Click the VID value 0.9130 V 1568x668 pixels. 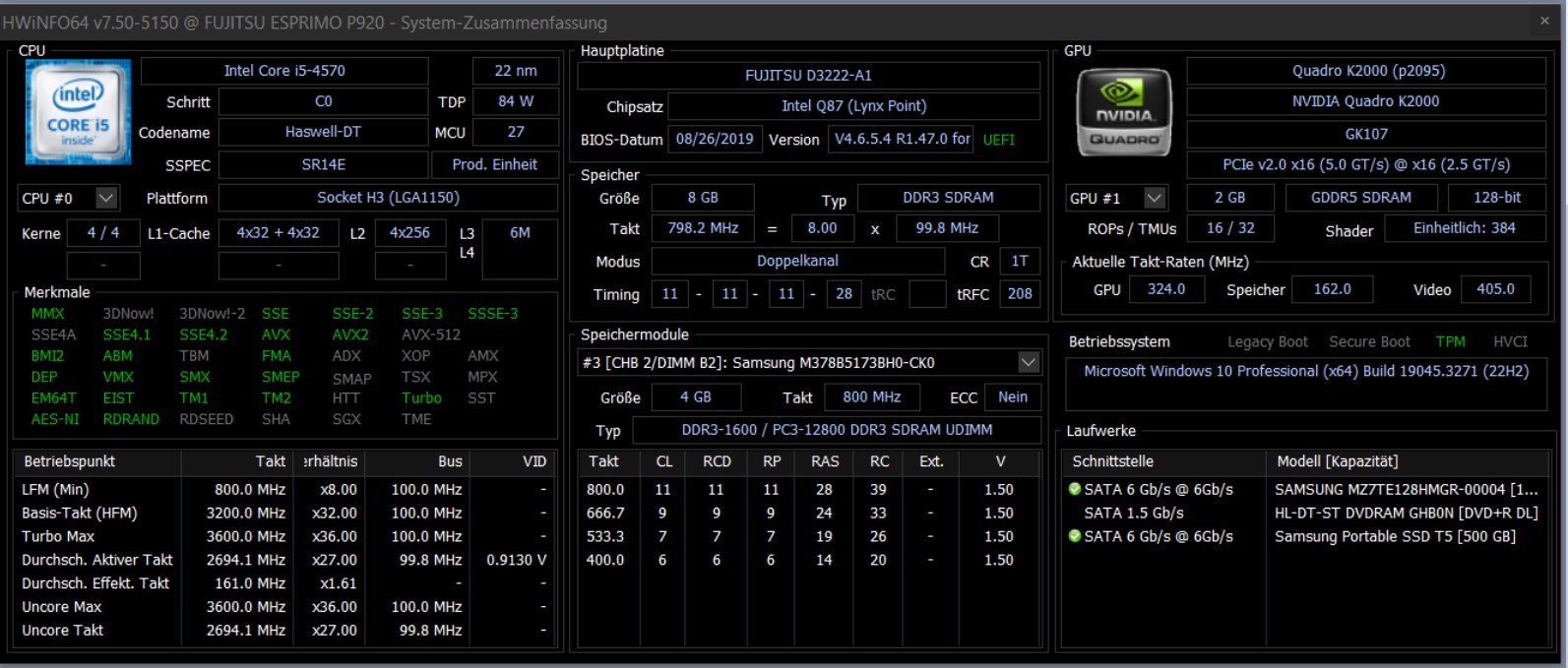tap(516, 560)
